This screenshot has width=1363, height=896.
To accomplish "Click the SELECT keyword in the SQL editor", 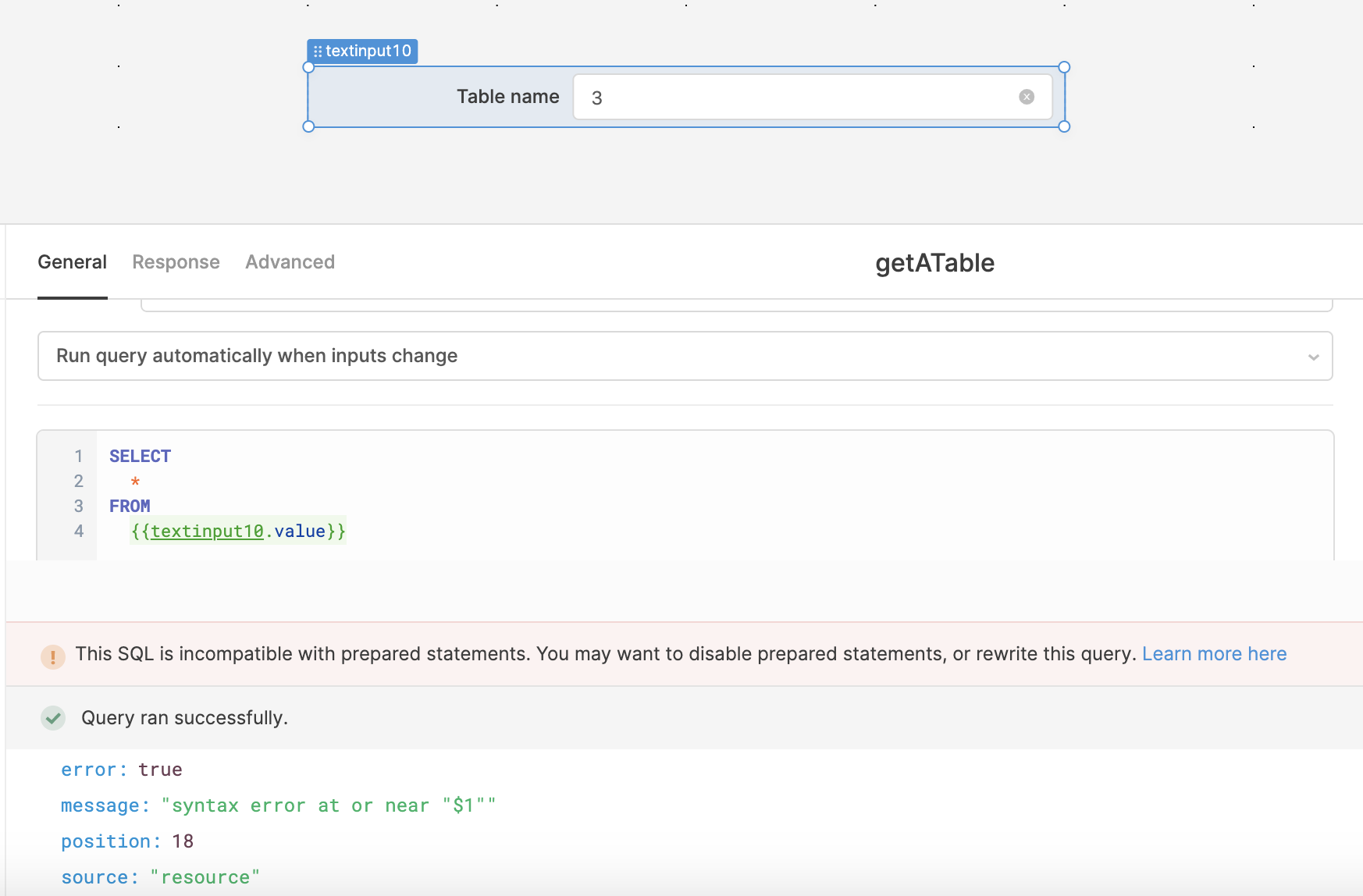I will (140, 456).
